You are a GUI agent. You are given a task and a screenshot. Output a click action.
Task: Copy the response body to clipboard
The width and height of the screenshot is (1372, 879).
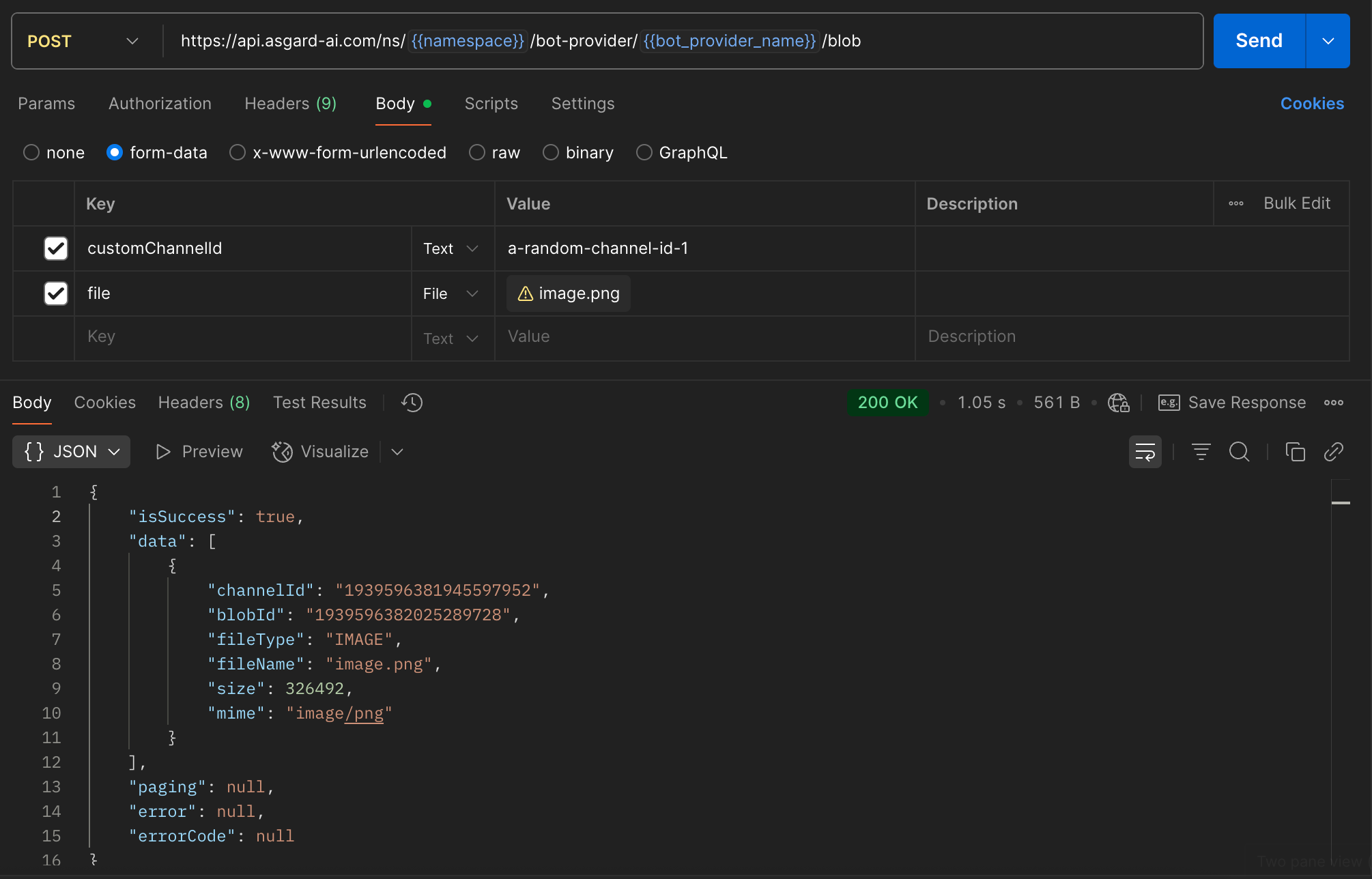coord(1295,452)
